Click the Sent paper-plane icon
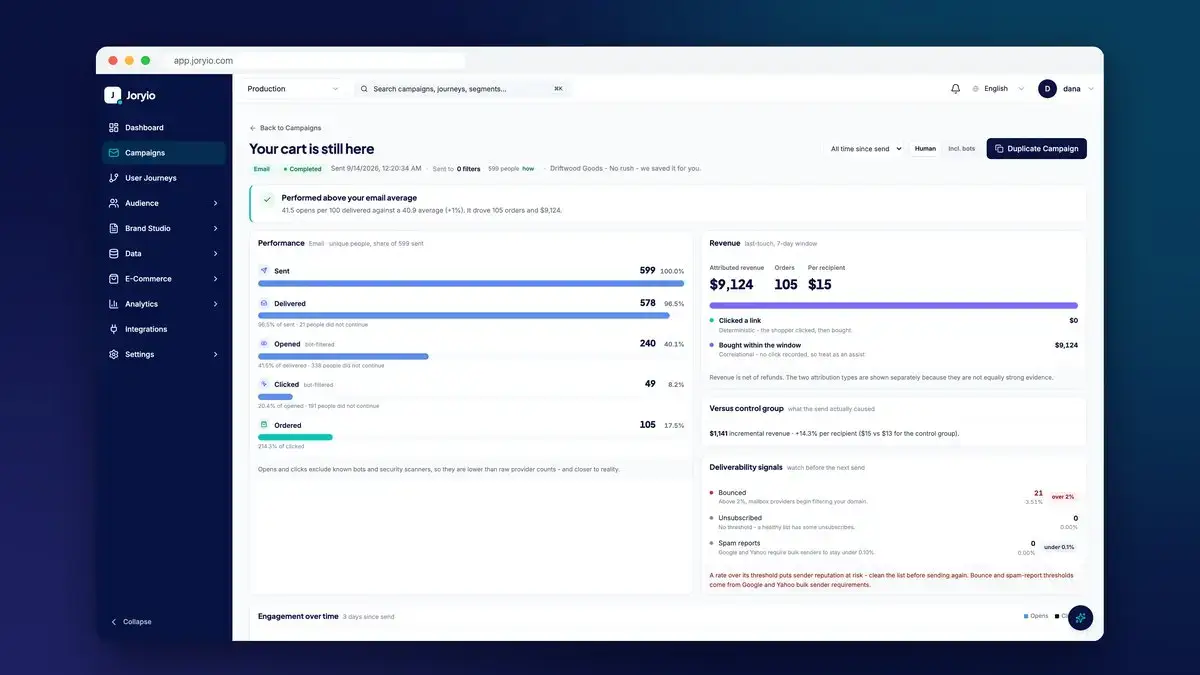The image size is (1200, 675). click(264, 271)
